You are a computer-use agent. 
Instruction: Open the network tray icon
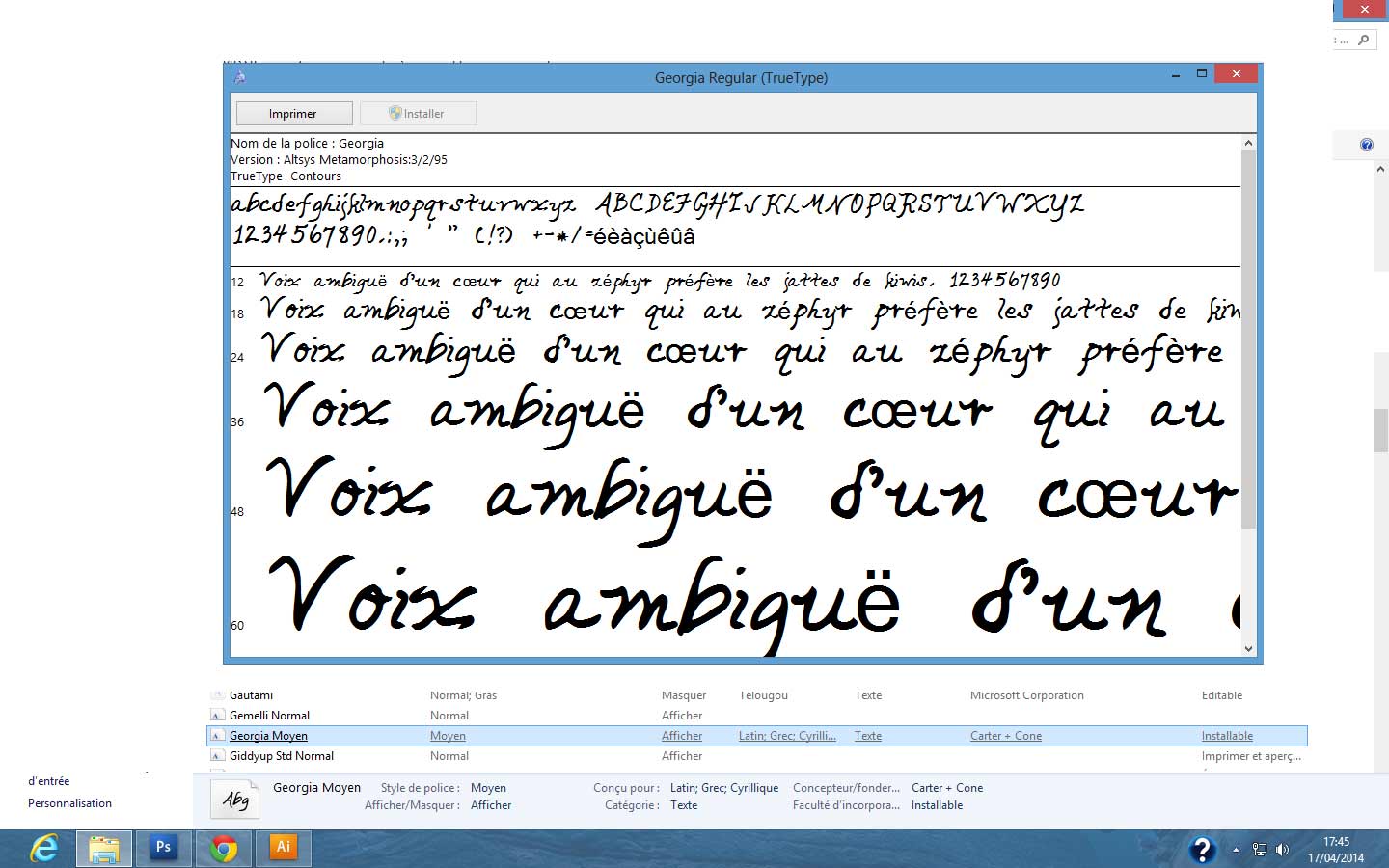(x=1260, y=850)
